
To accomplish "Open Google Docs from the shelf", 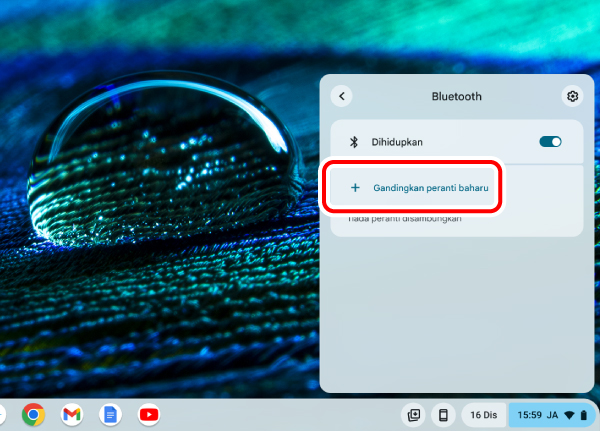I will pyautogui.click(x=109, y=414).
